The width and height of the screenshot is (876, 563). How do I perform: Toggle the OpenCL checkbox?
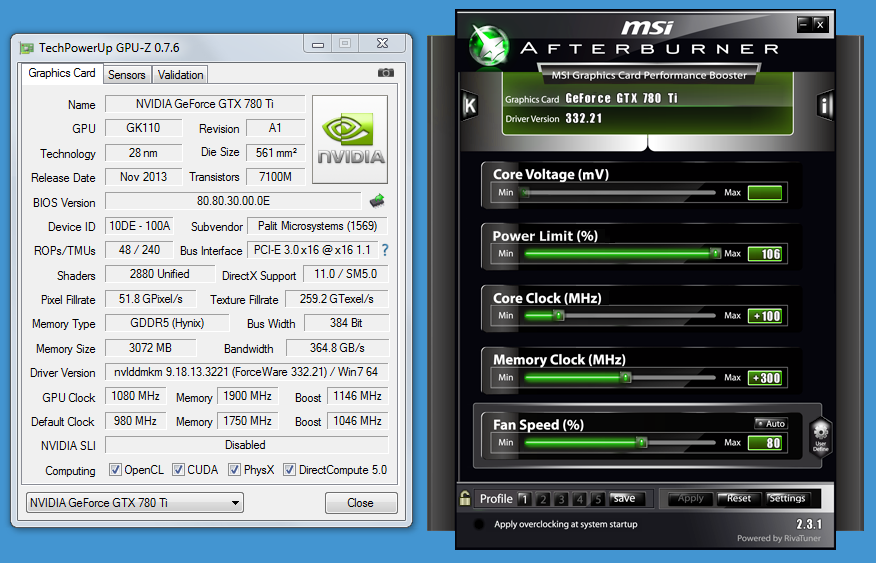click(x=115, y=470)
